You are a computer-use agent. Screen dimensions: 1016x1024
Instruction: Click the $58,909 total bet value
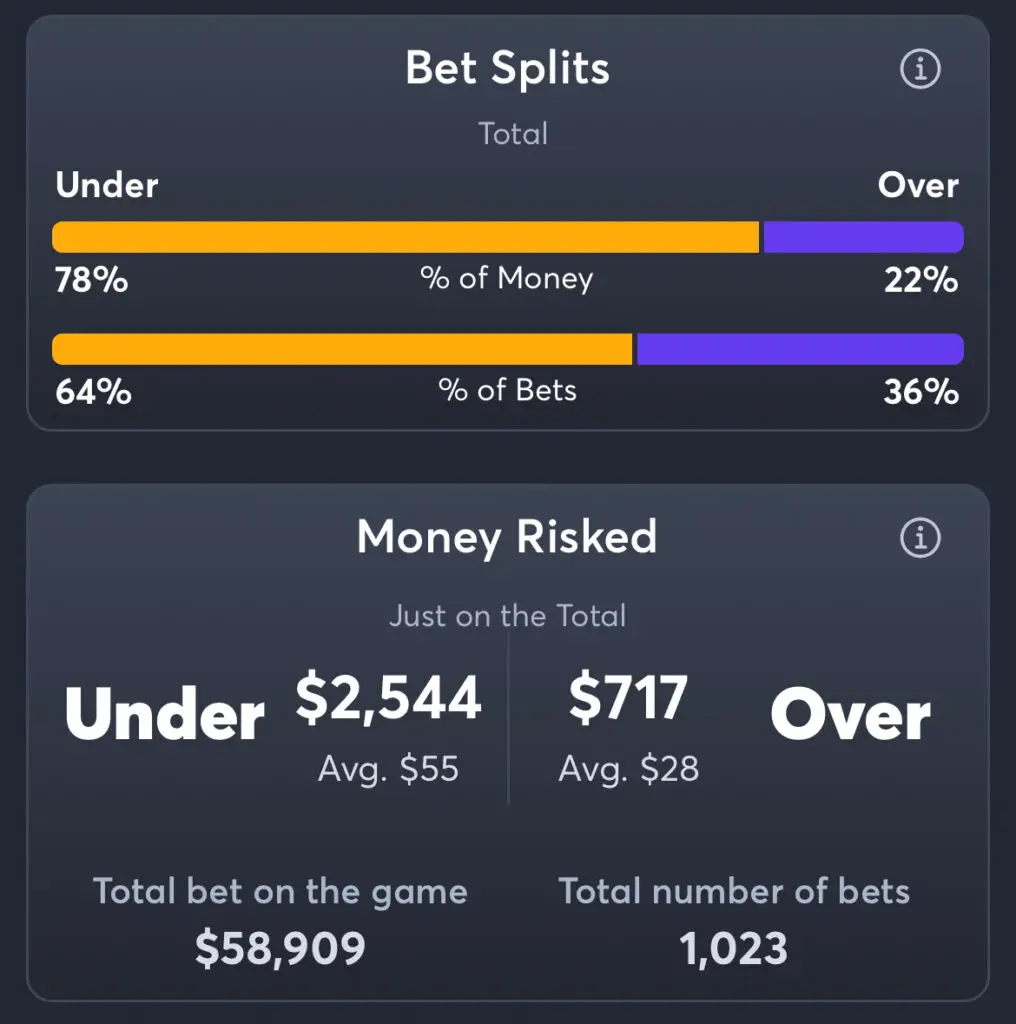click(x=280, y=948)
